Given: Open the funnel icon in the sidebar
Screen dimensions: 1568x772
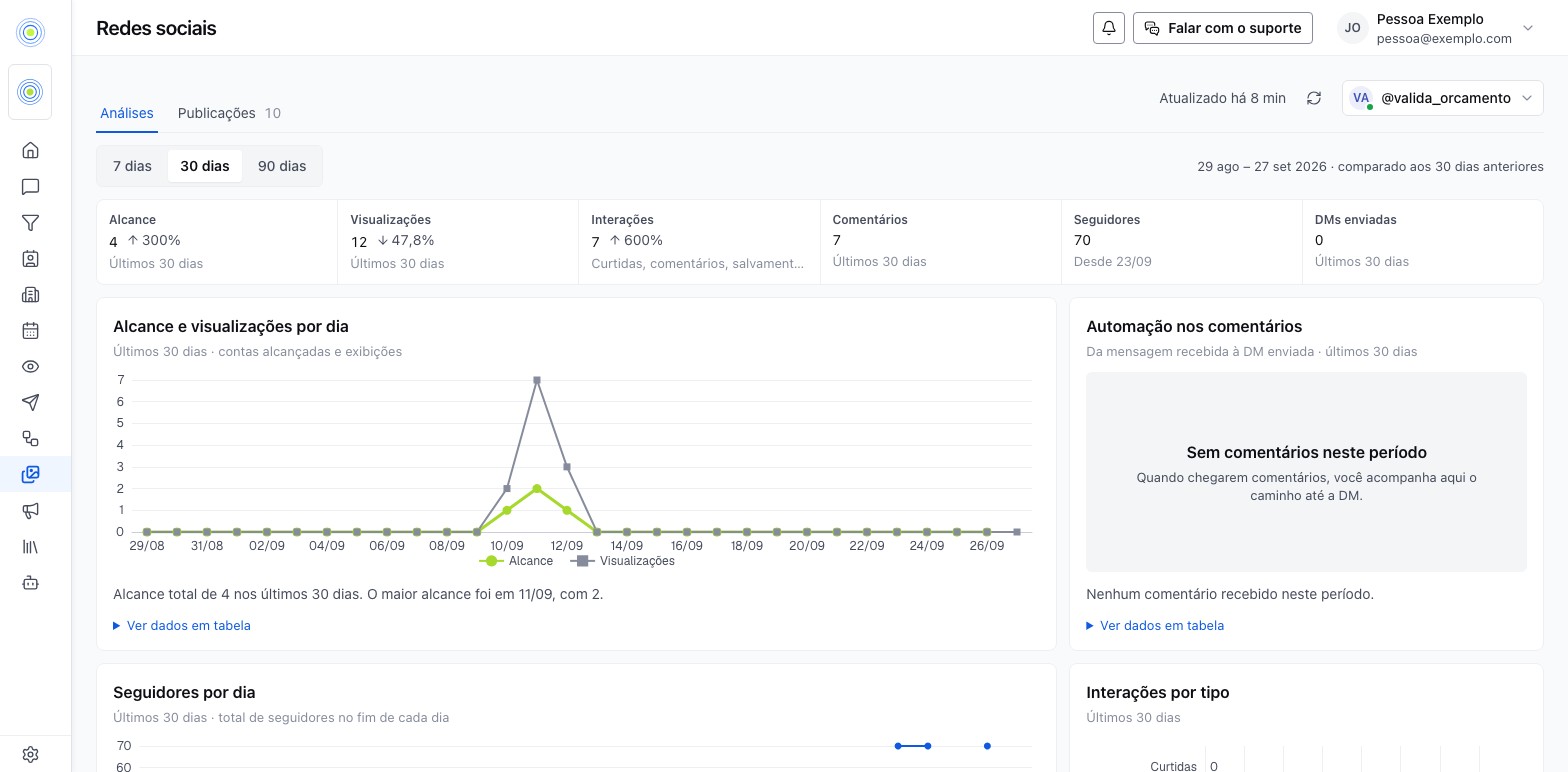Looking at the screenshot, I should pyautogui.click(x=30, y=222).
